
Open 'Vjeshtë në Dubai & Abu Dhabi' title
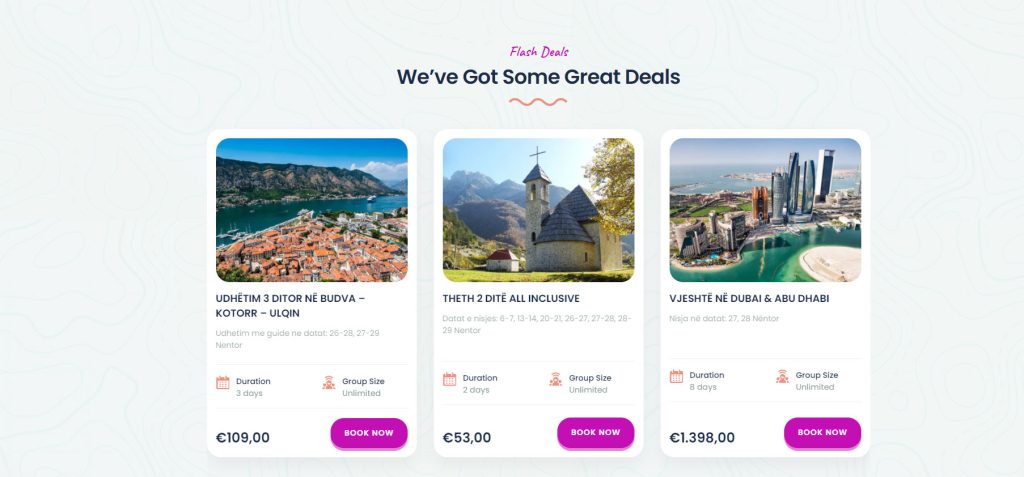tap(749, 298)
